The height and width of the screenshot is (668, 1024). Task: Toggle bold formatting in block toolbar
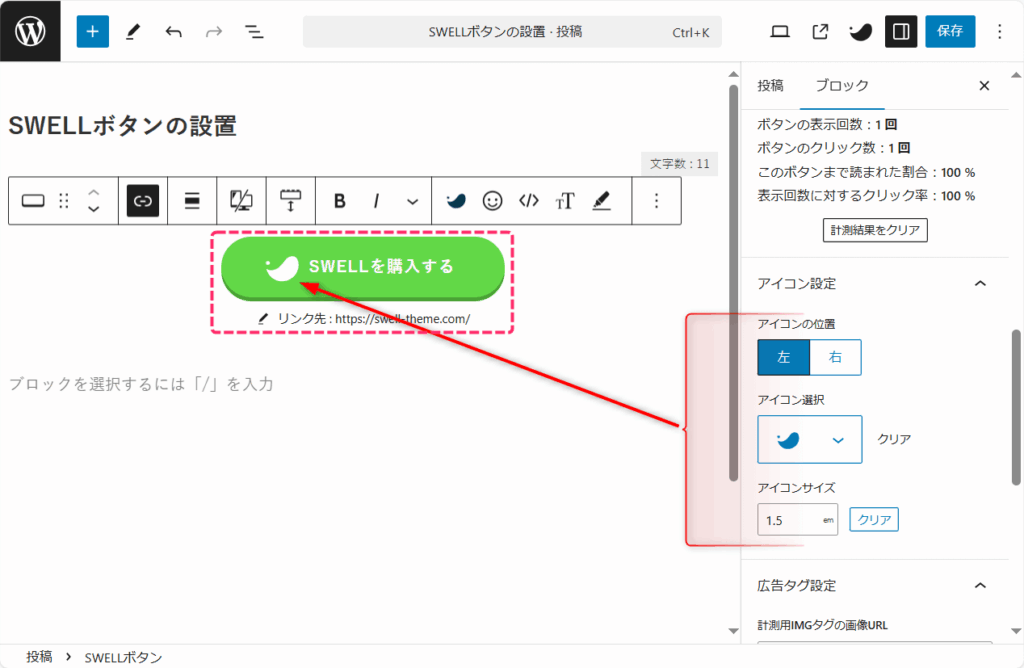pyautogui.click(x=340, y=201)
